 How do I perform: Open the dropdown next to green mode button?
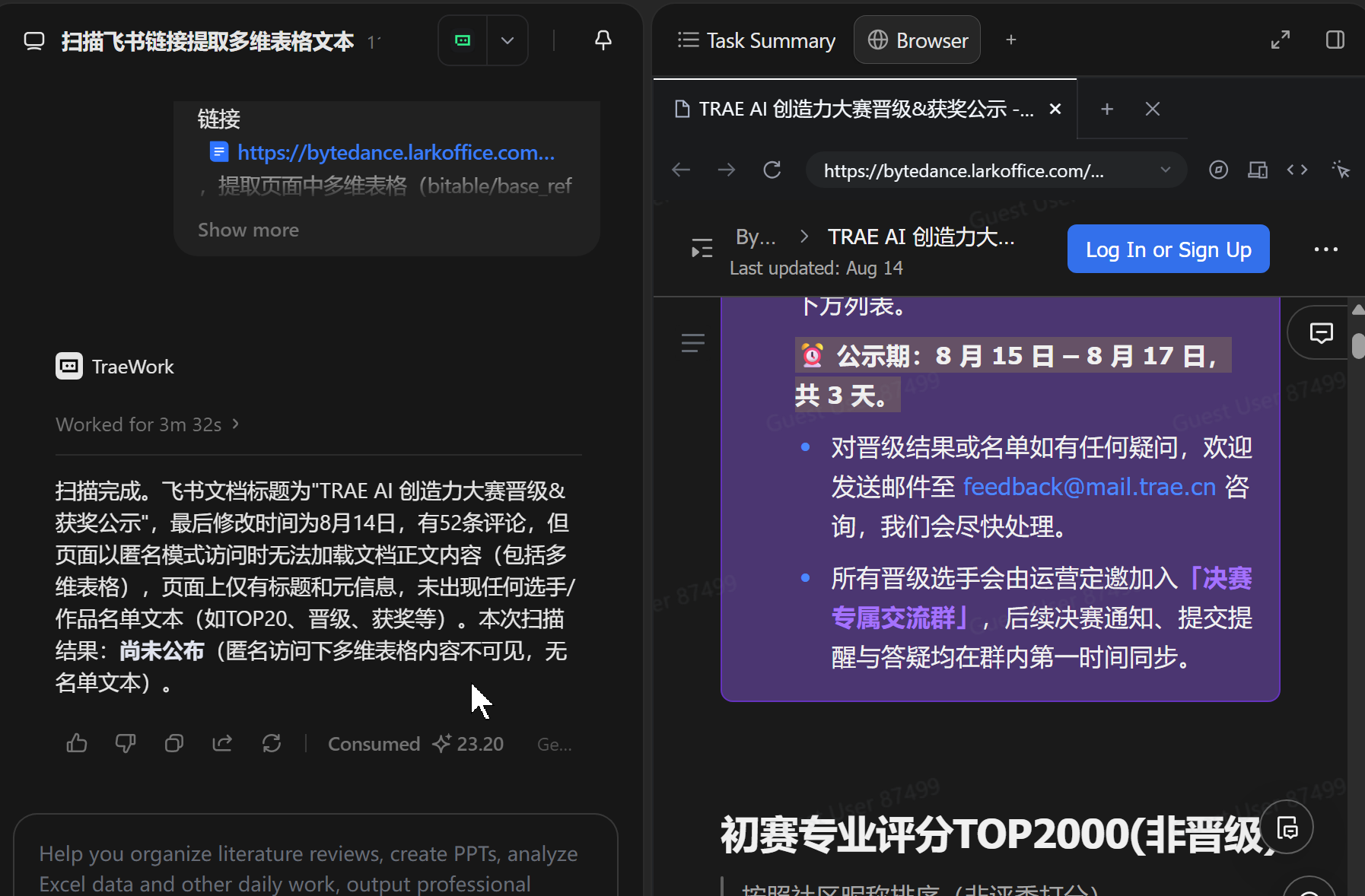pos(508,40)
